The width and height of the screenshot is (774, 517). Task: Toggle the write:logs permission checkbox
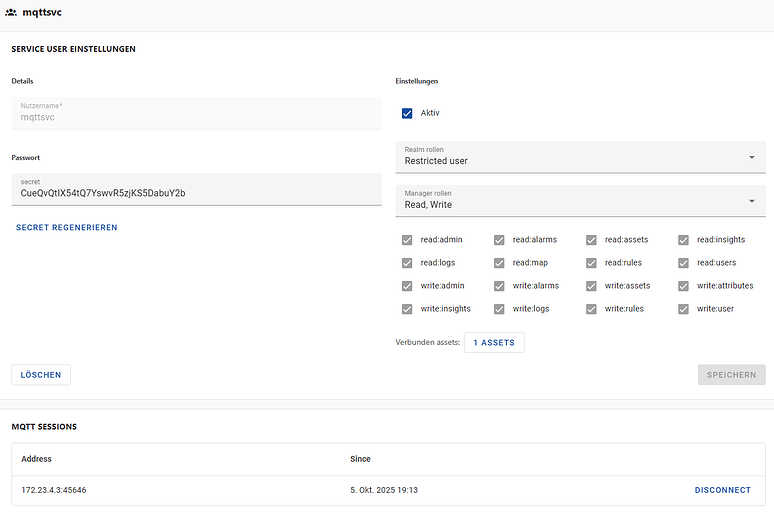[x=499, y=309]
